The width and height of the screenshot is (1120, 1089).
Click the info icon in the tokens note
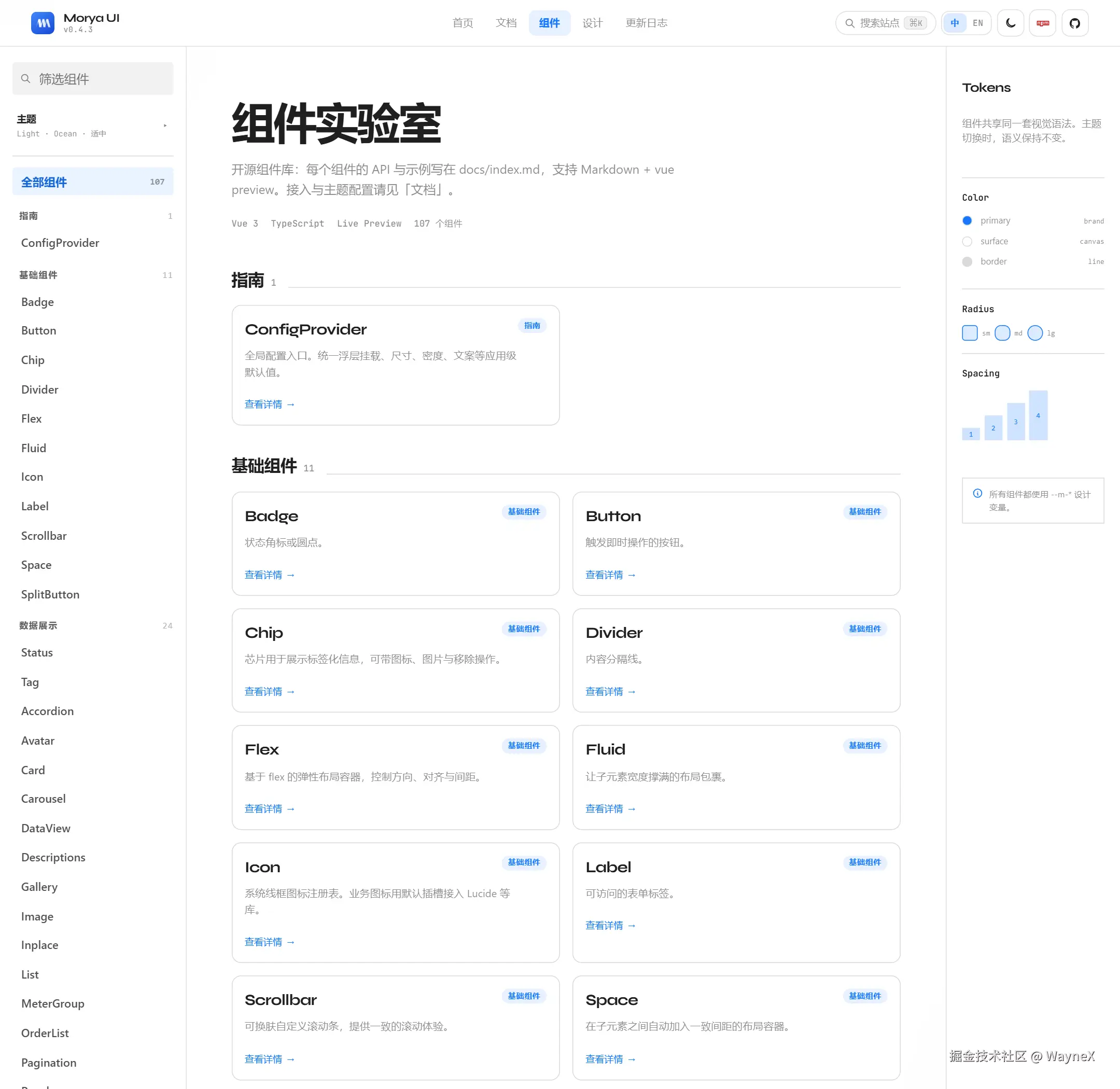coord(977,493)
